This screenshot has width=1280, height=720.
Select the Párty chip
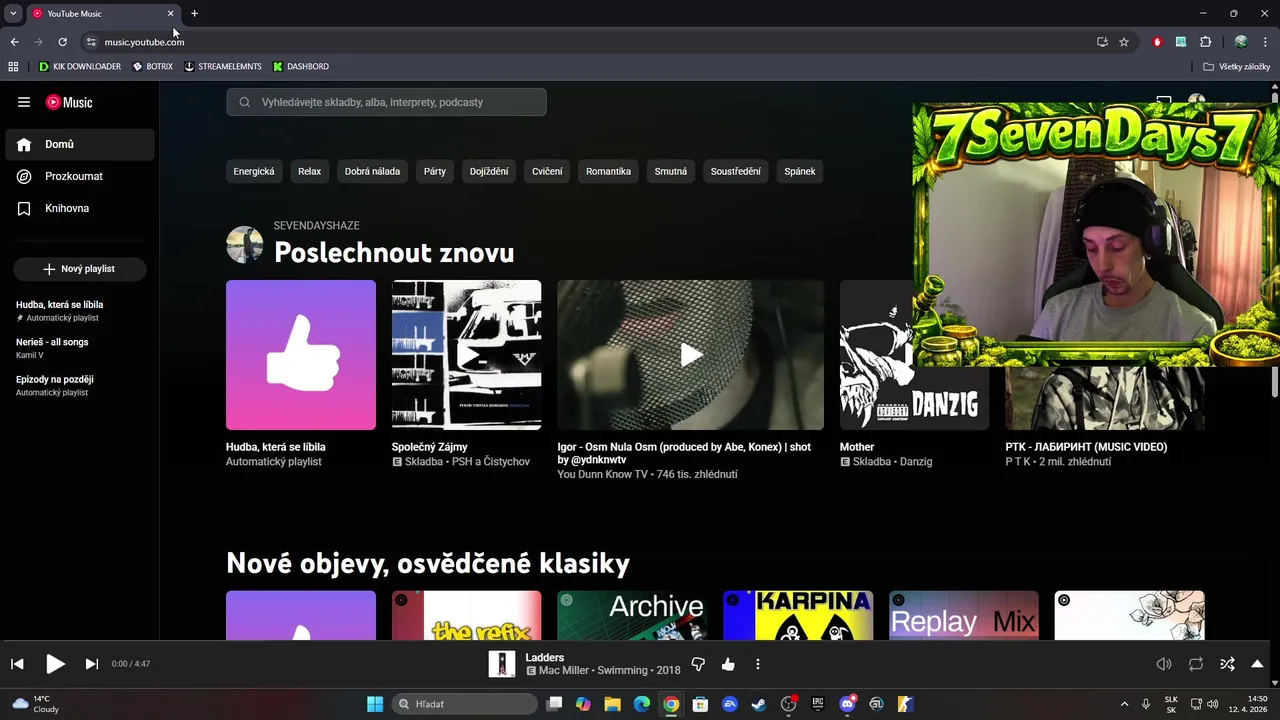click(435, 171)
